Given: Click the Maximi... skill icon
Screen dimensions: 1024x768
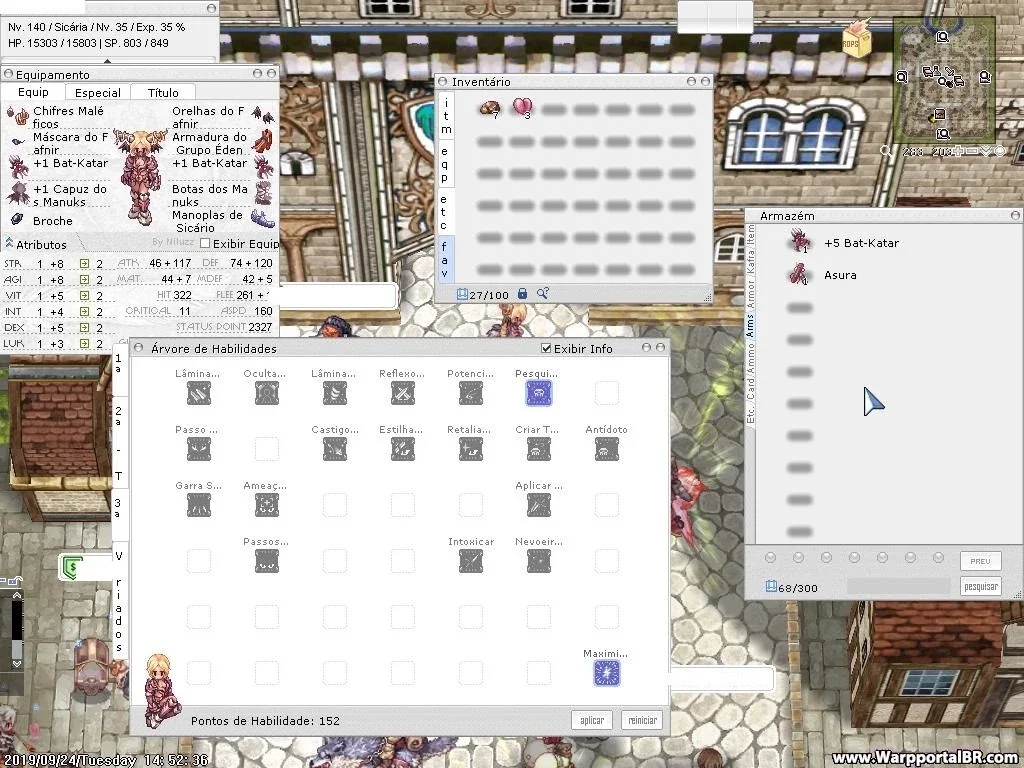Looking at the screenshot, I should 607,673.
